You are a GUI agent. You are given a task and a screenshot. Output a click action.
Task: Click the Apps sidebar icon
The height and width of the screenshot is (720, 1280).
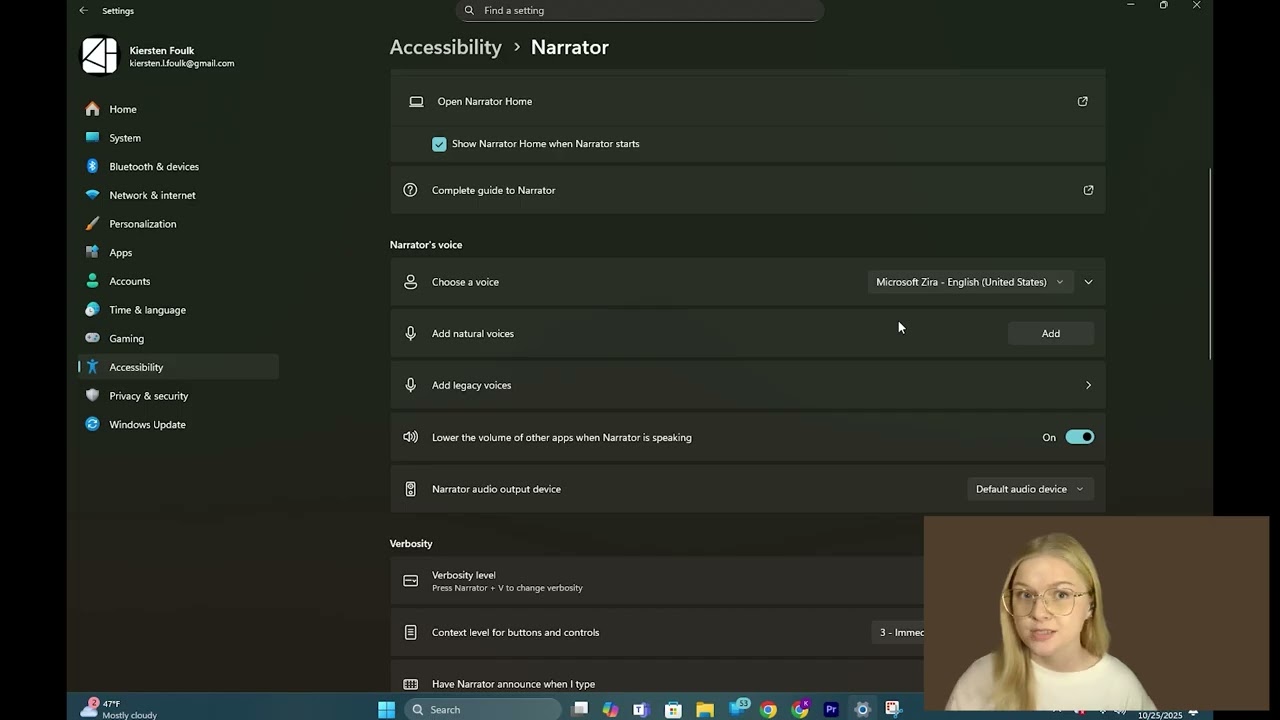click(92, 252)
